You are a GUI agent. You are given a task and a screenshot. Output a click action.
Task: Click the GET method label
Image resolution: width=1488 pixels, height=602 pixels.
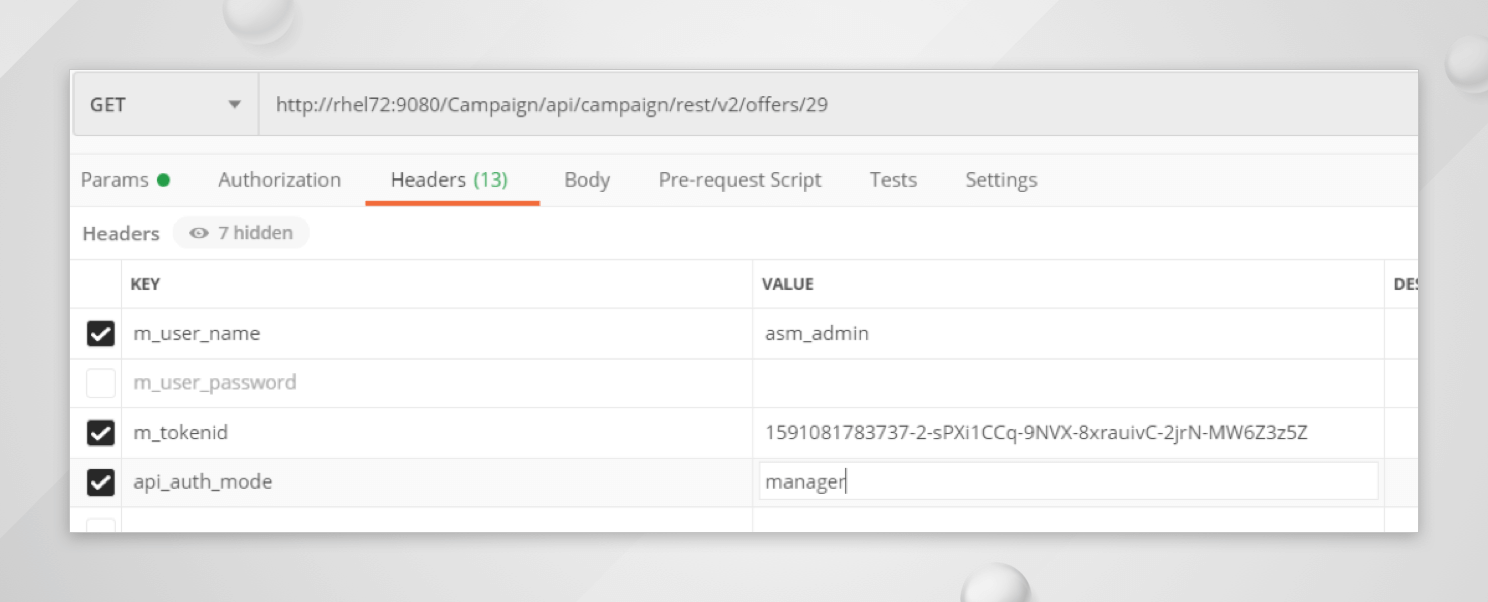(x=108, y=104)
